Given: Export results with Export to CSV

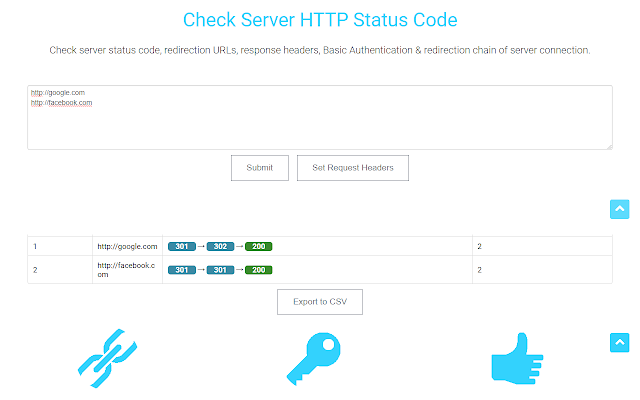Looking at the screenshot, I should (320, 302).
